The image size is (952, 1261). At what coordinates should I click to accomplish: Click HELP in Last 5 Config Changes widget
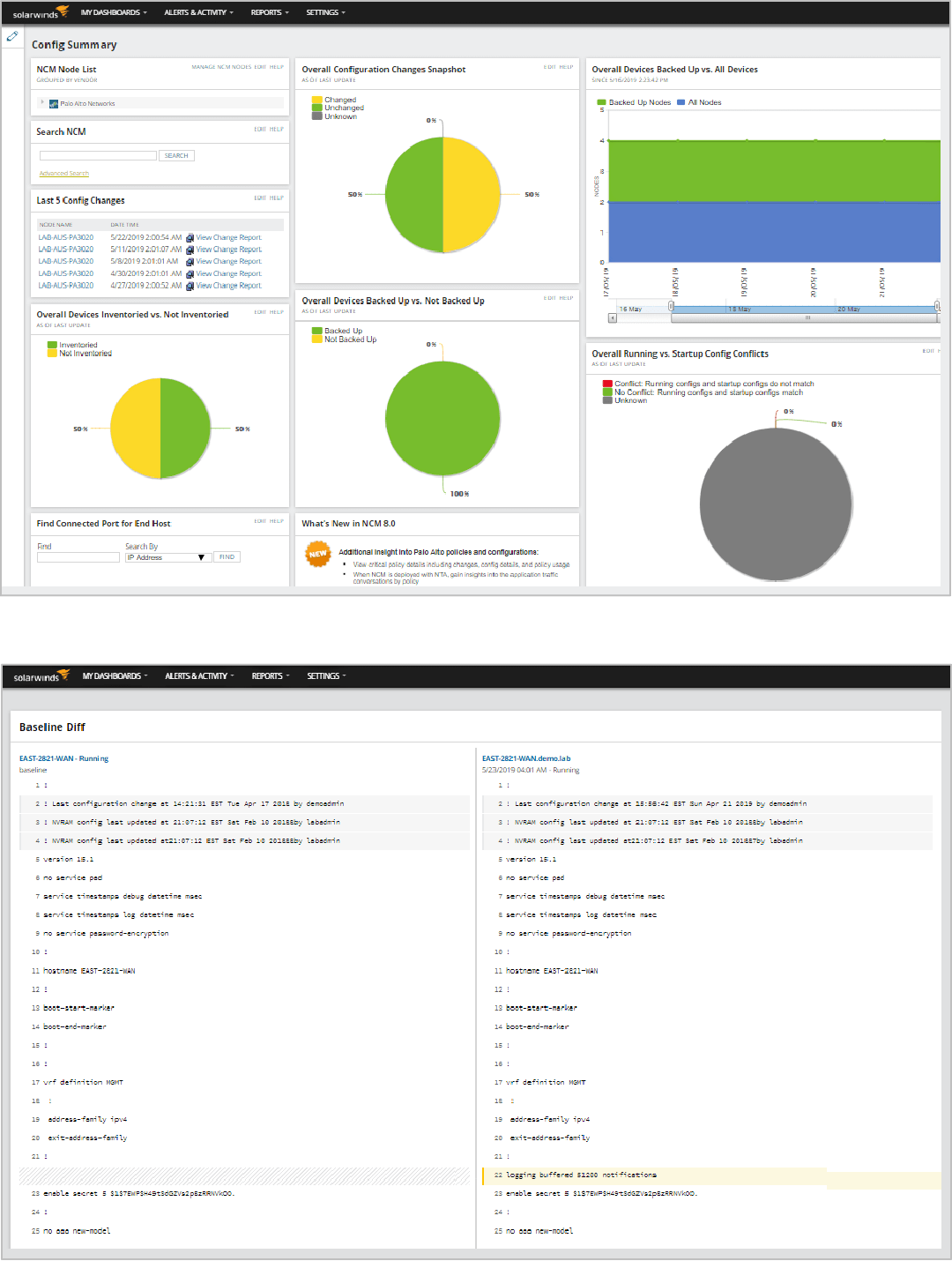277,198
